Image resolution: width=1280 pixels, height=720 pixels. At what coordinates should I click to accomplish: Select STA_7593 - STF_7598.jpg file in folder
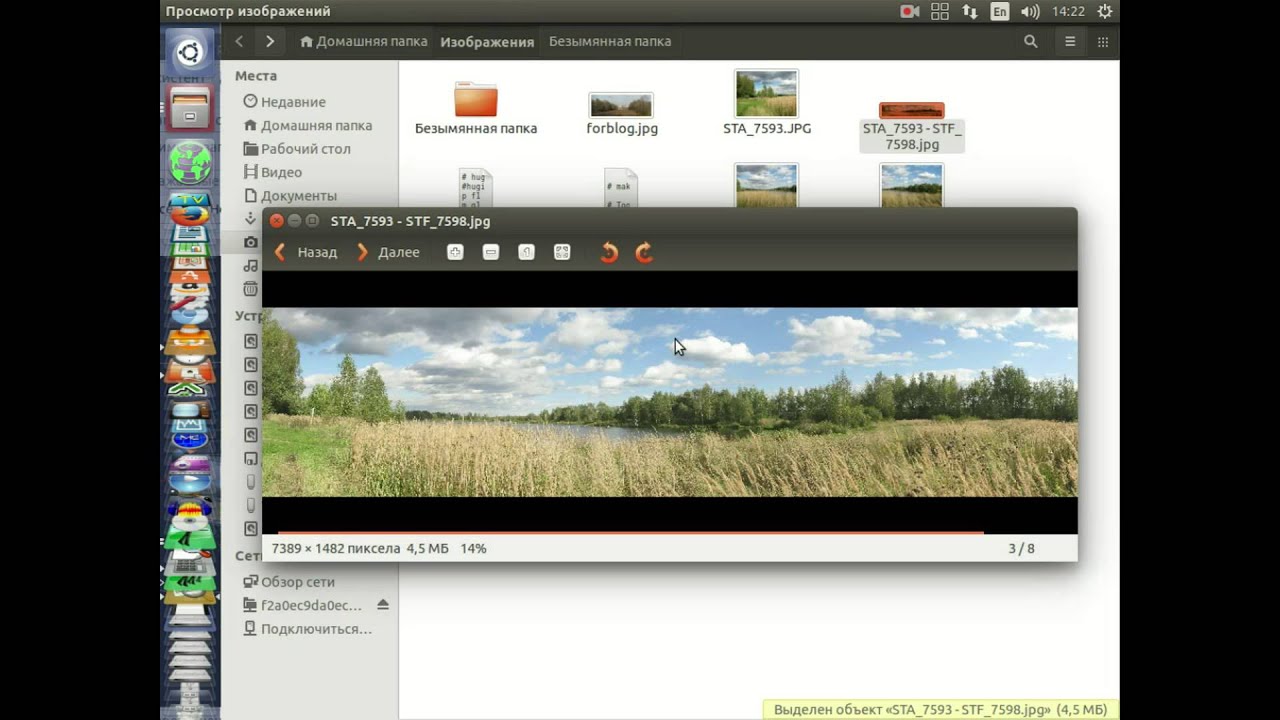(911, 127)
